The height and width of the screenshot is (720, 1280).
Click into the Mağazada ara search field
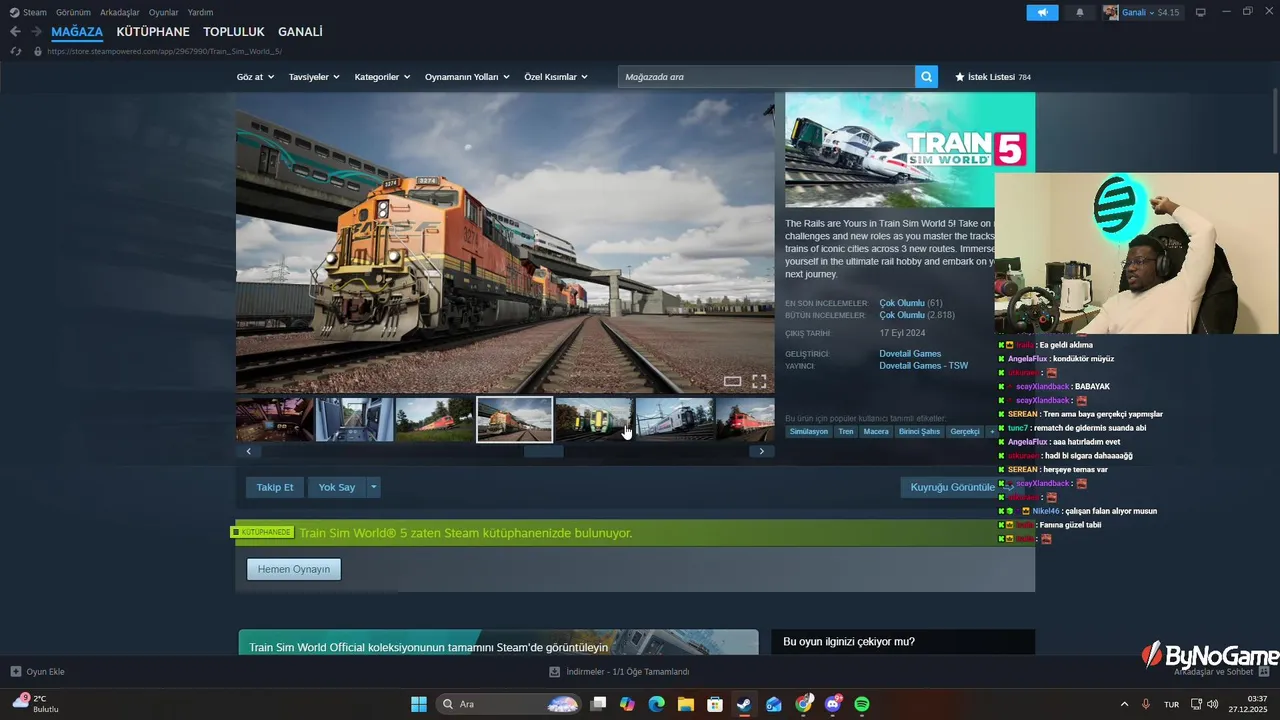click(x=766, y=77)
